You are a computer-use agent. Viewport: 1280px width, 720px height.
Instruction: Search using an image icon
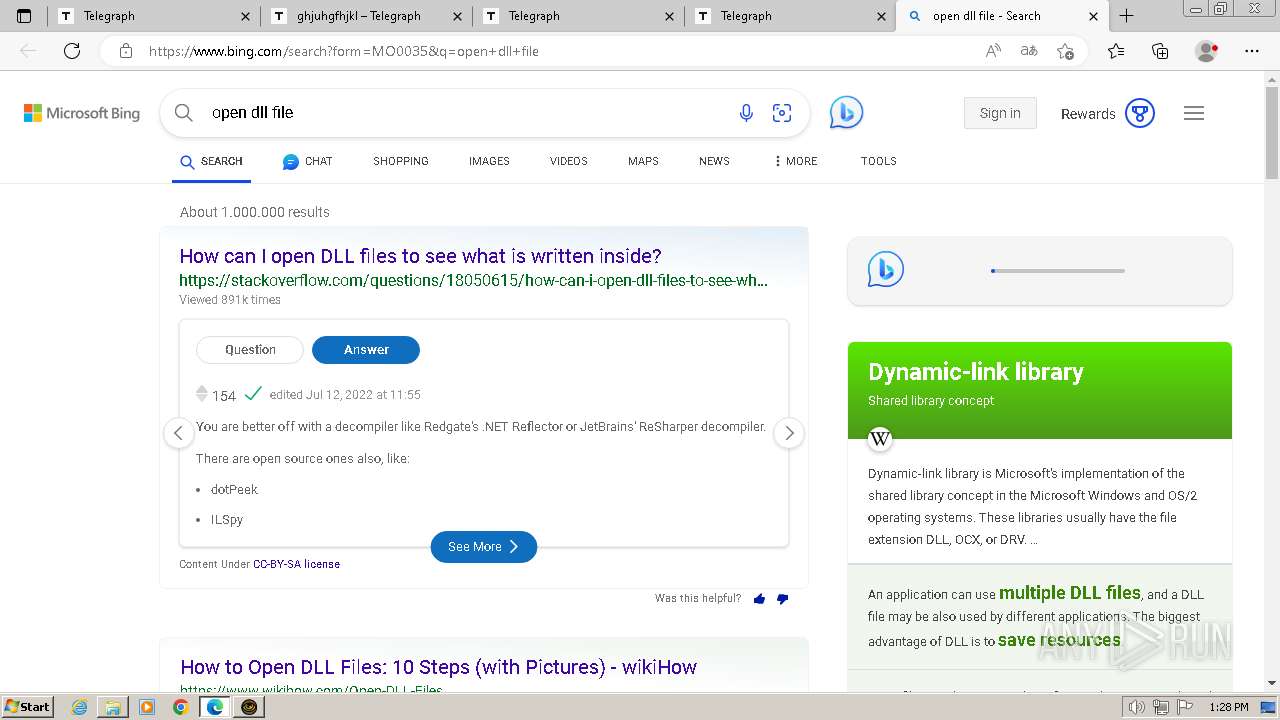pos(782,113)
